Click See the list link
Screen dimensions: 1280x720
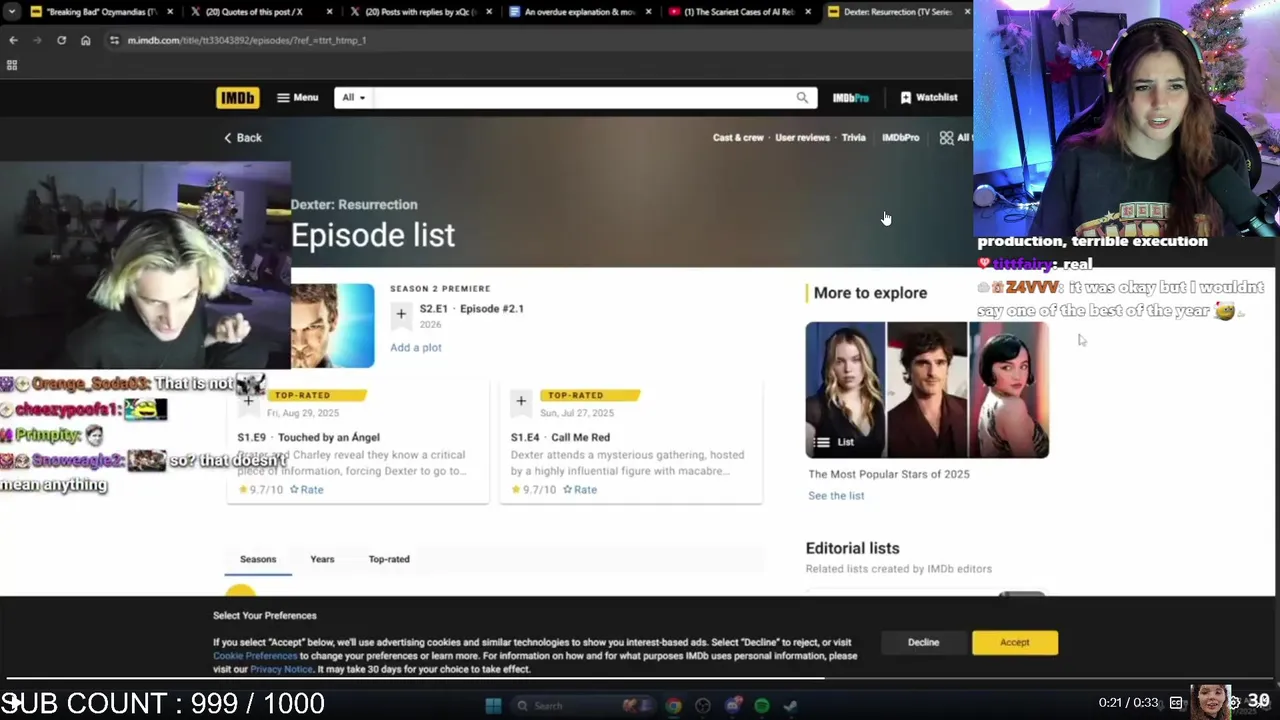click(x=836, y=496)
